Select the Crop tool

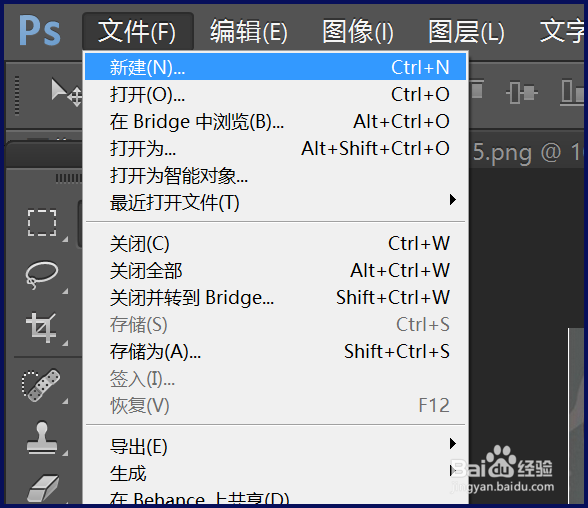pyautogui.click(x=41, y=327)
